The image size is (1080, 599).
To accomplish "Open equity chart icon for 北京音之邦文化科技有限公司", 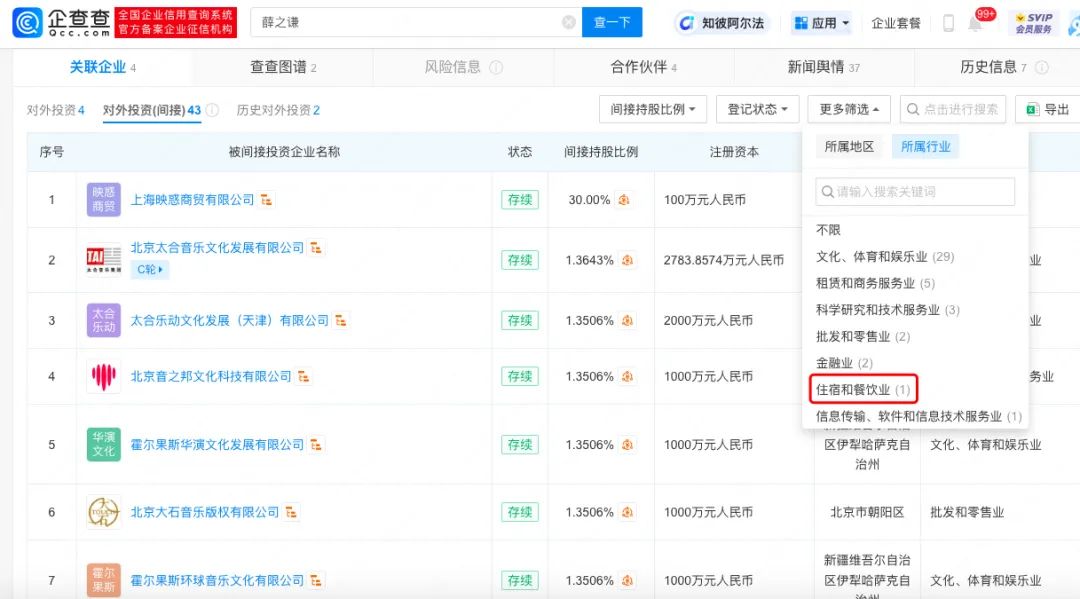I will (x=303, y=376).
